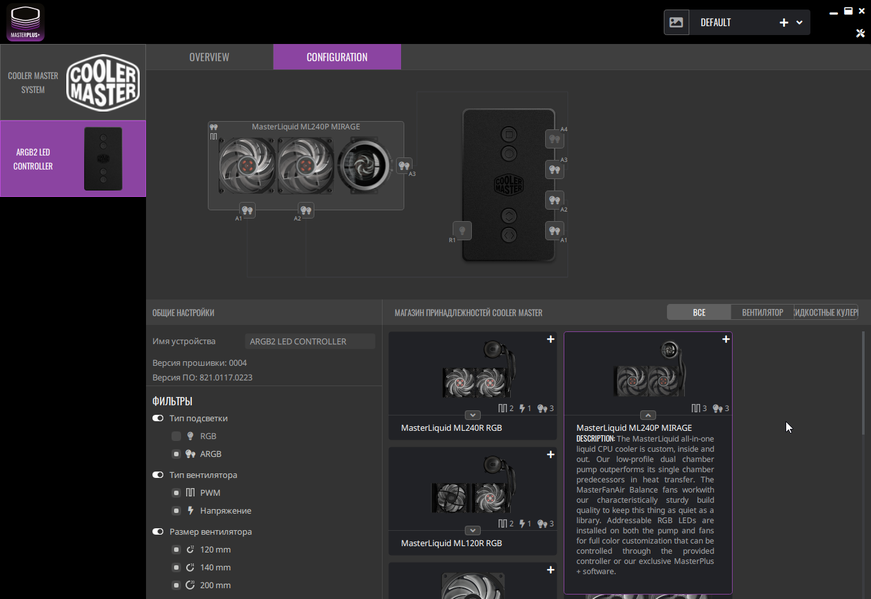Toggle the Размер вентилятора filter switch

pos(158,531)
